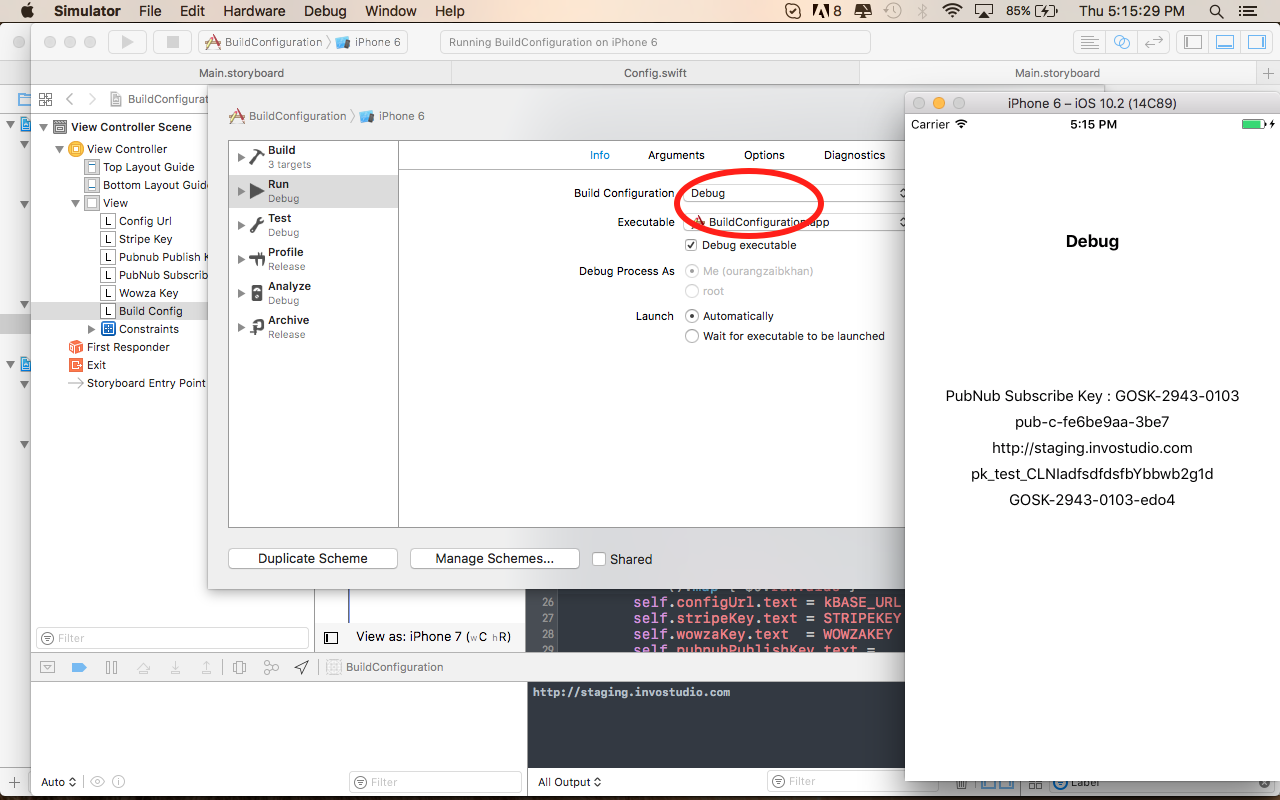Click View as: iPhone 7 button
Image resolution: width=1280 pixels, height=800 pixels.
click(433, 637)
